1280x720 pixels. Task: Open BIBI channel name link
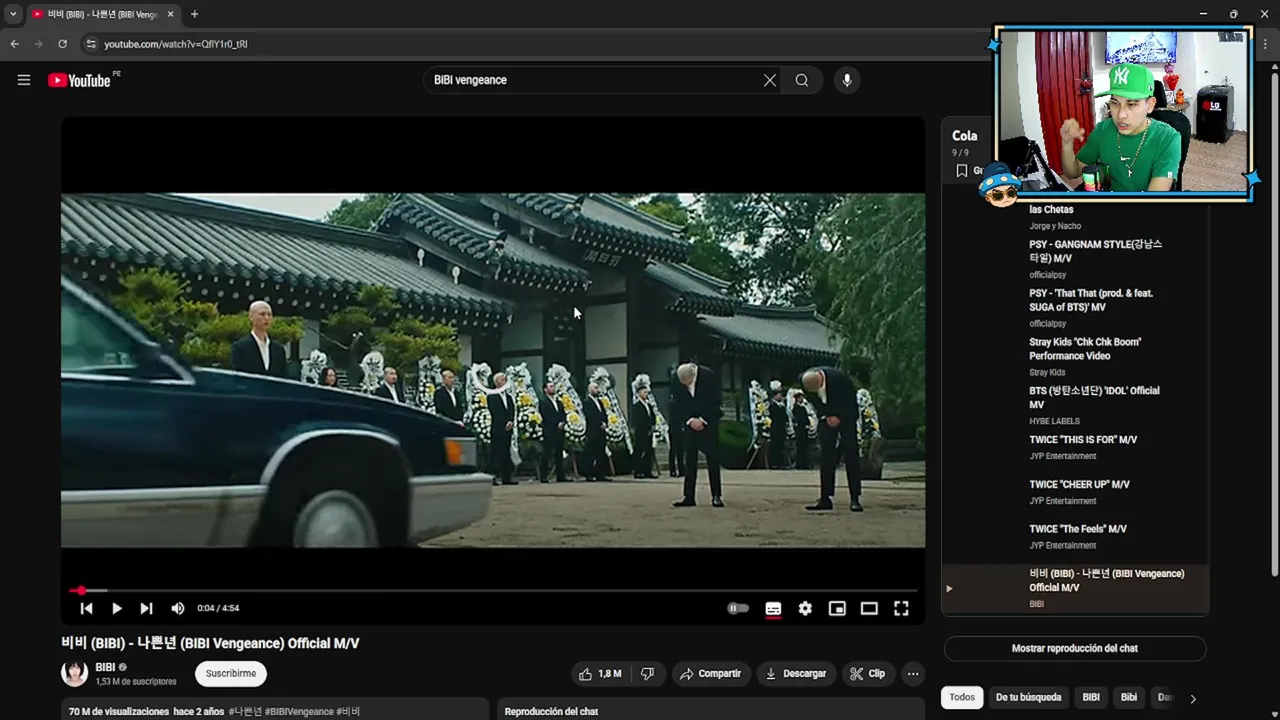pyautogui.click(x=105, y=667)
